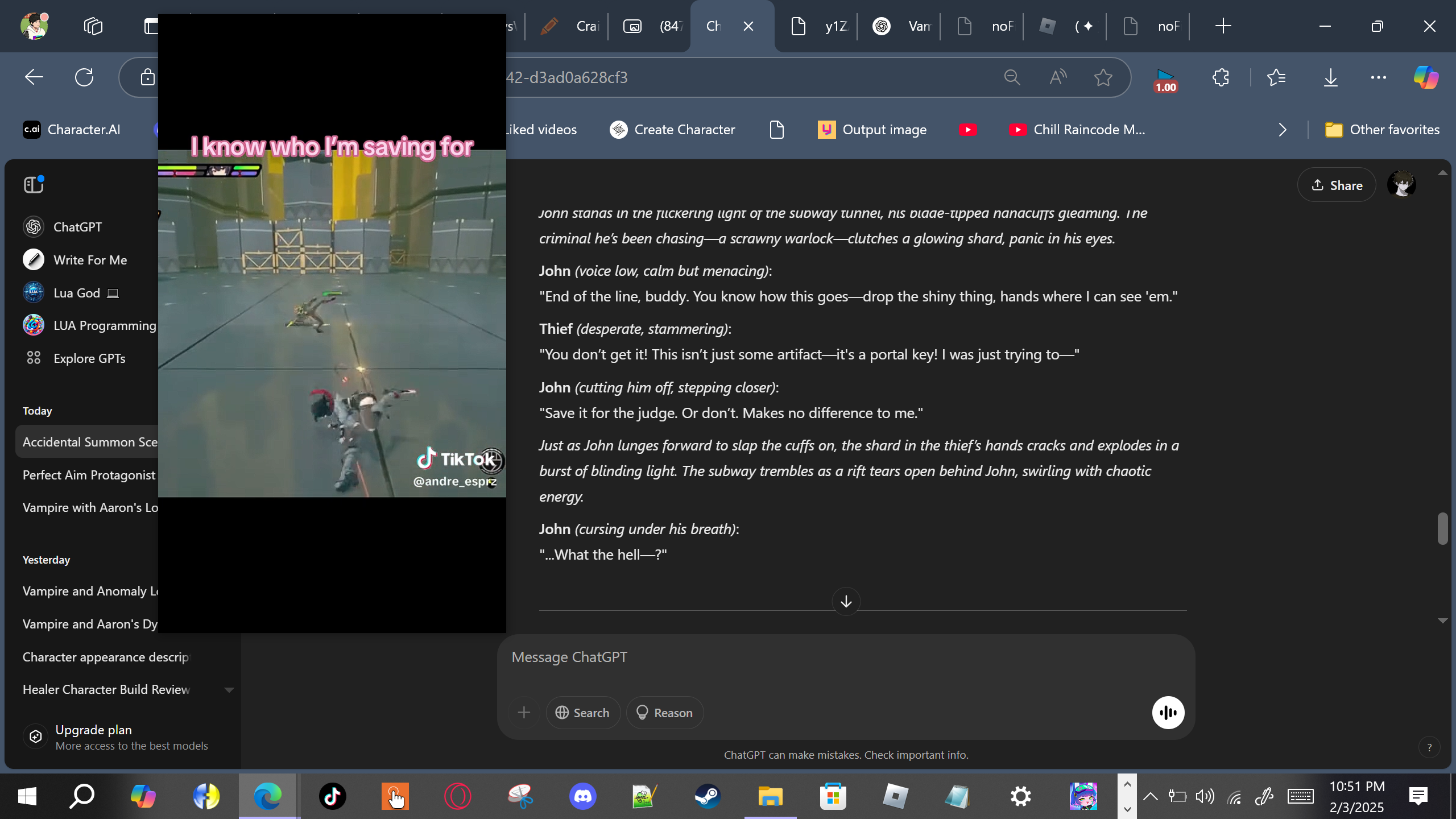
Task: Open the Workspaces icon in Edge
Action: pyautogui.click(x=93, y=26)
